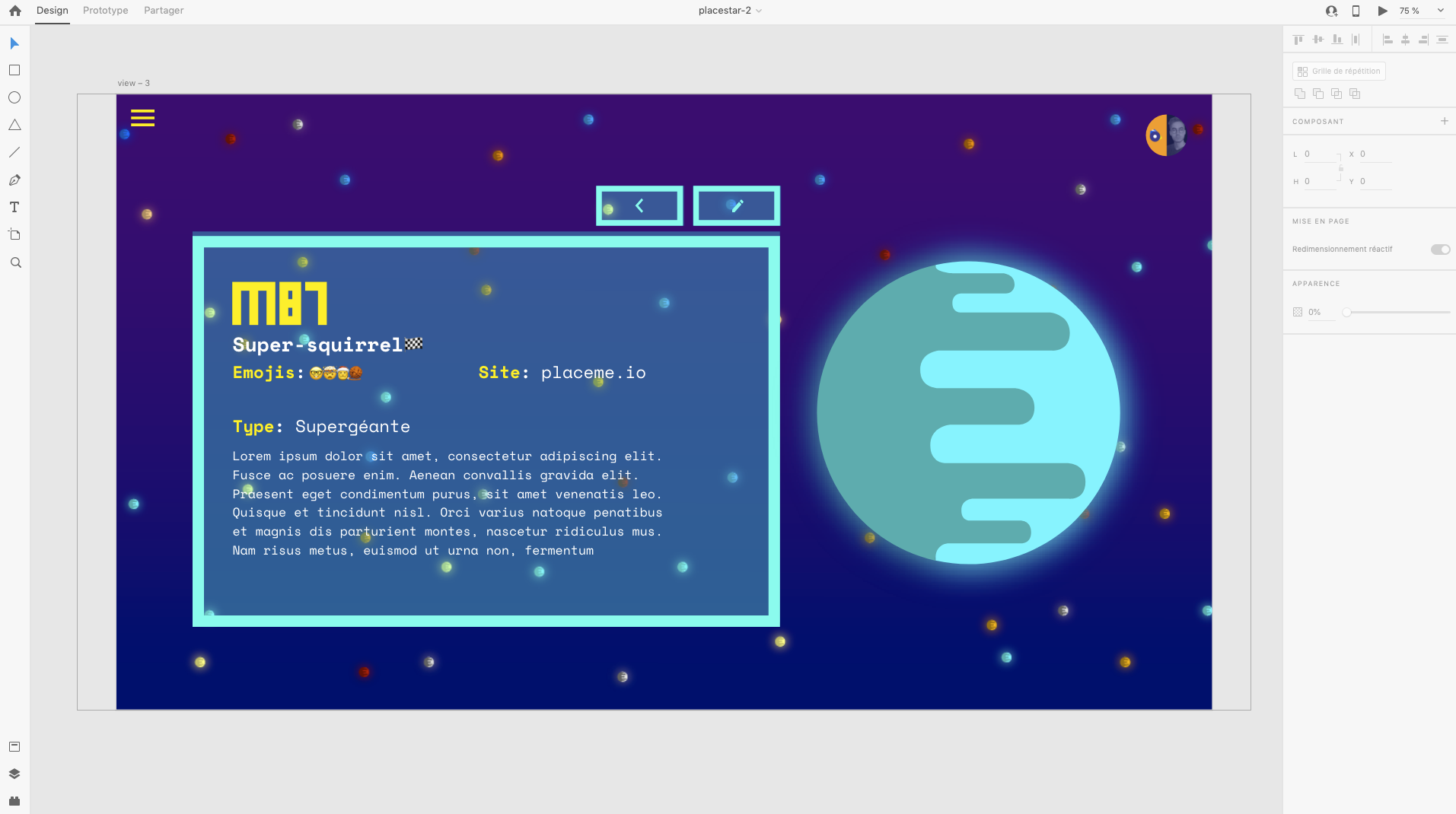This screenshot has width=1456, height=814.
Task: Select the Polygon tool
Action: coord(14,125)
